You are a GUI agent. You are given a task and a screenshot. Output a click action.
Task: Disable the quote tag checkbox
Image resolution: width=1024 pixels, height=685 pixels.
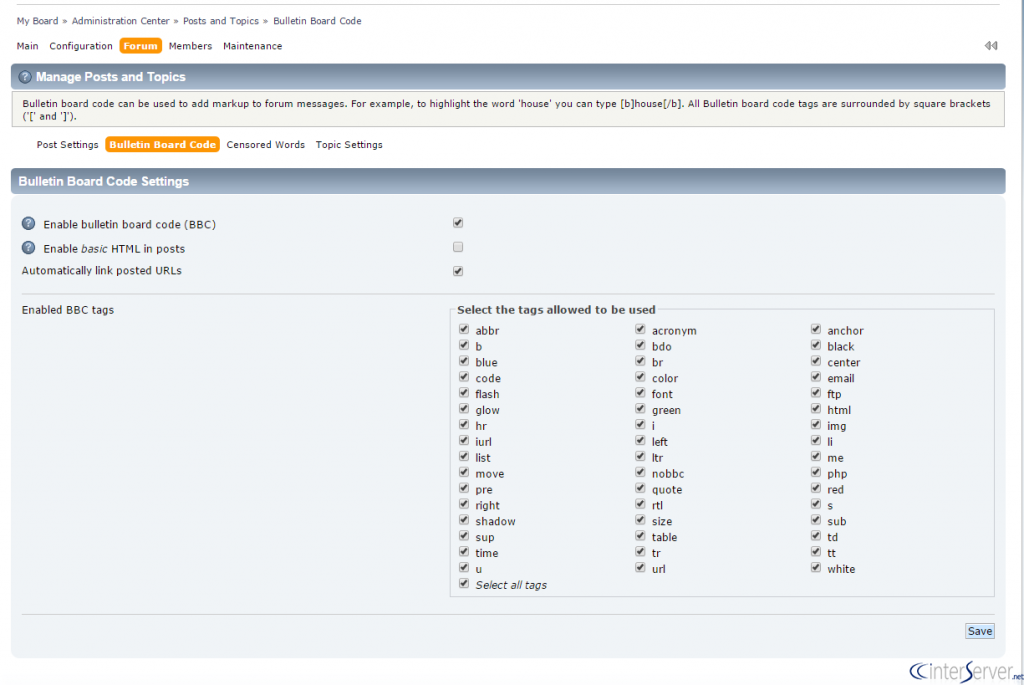[640, 488]
